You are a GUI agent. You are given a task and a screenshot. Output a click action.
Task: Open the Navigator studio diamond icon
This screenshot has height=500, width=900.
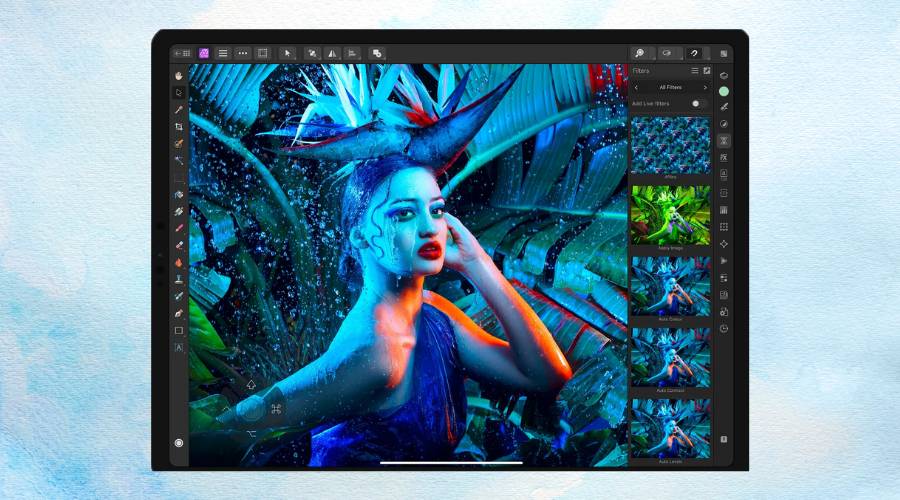tap(724, 244)
